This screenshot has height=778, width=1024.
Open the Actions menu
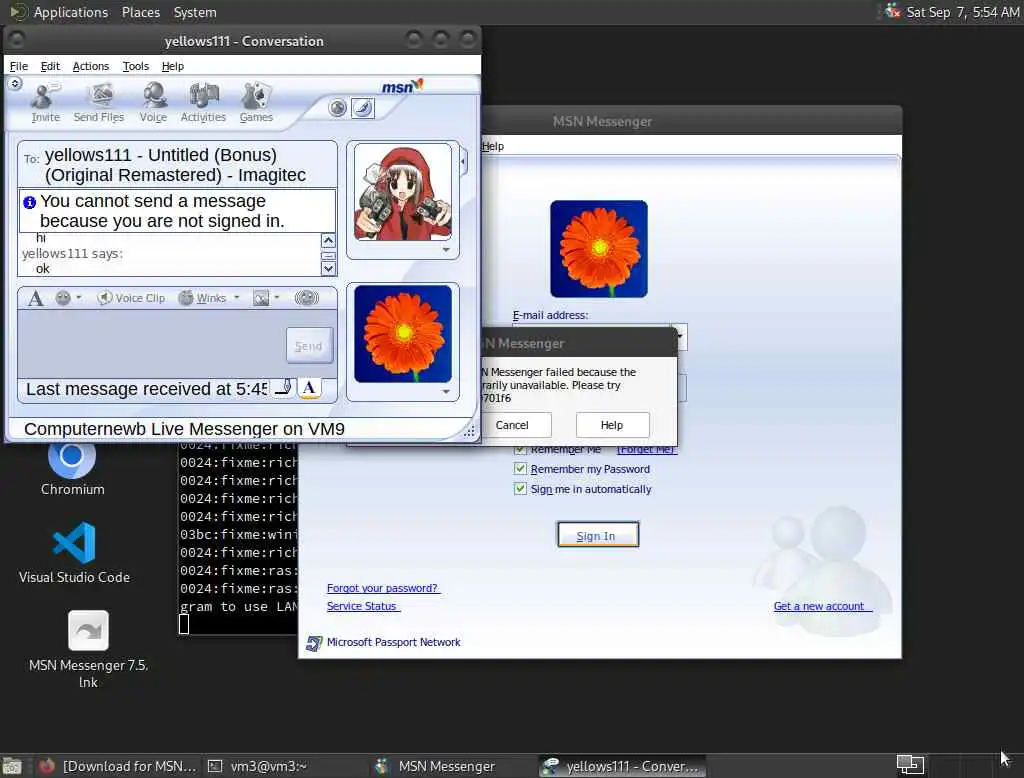point(91,66)
